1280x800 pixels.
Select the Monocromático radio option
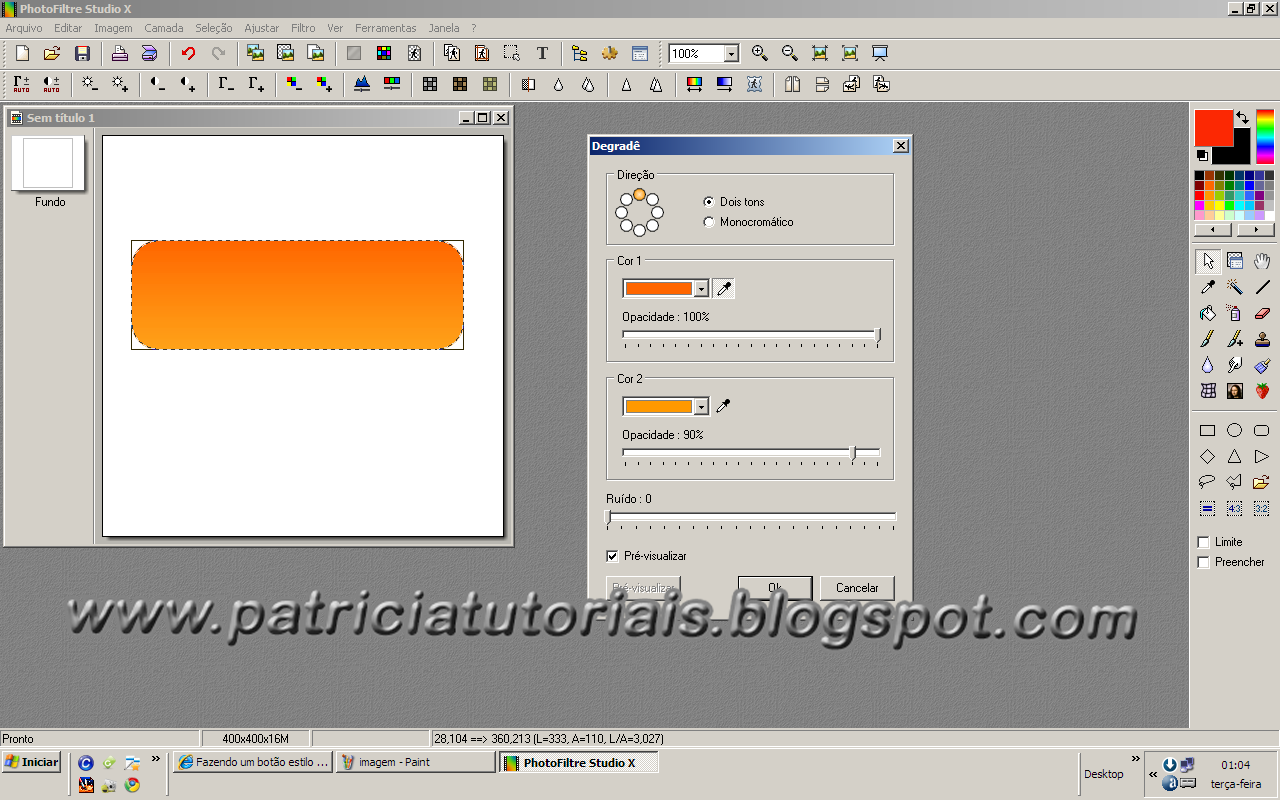(709, 222)
